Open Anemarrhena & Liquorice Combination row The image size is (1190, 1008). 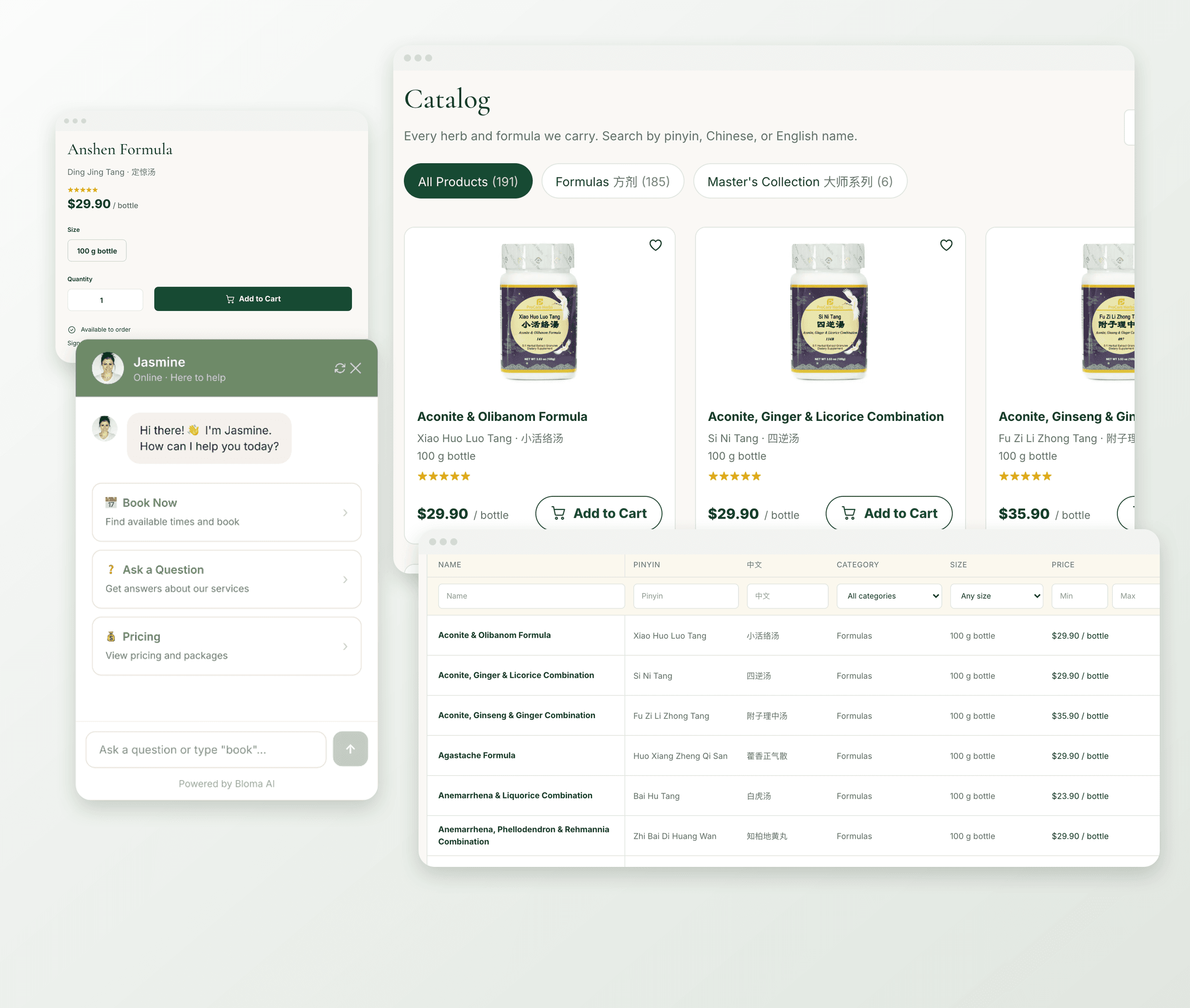793,795
